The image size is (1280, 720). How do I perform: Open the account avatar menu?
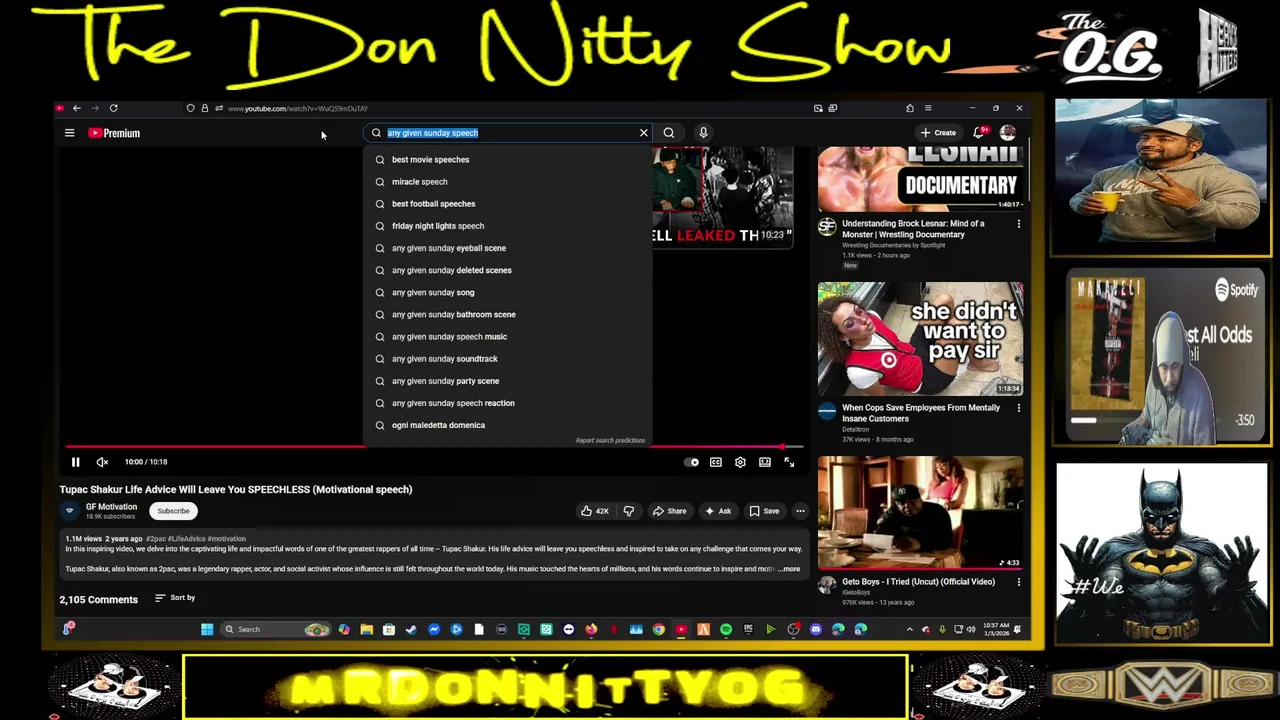(x=1007, y=132)
